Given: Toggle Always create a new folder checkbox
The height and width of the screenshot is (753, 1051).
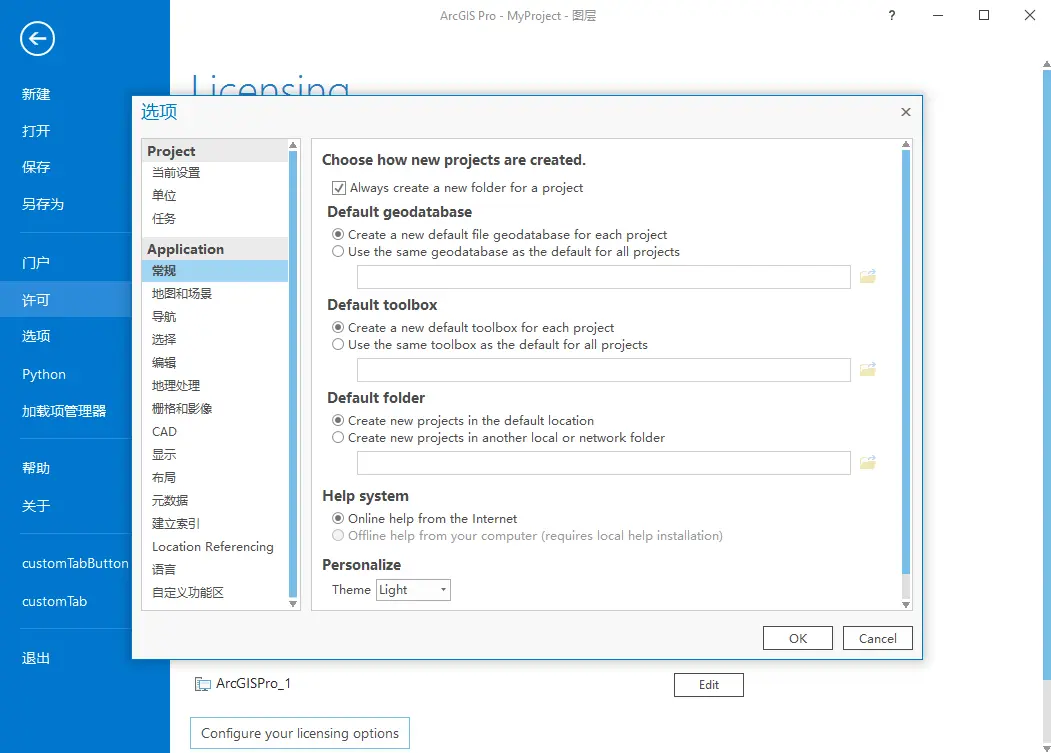Looking at the screenshot, I should [x=339, y=188].
